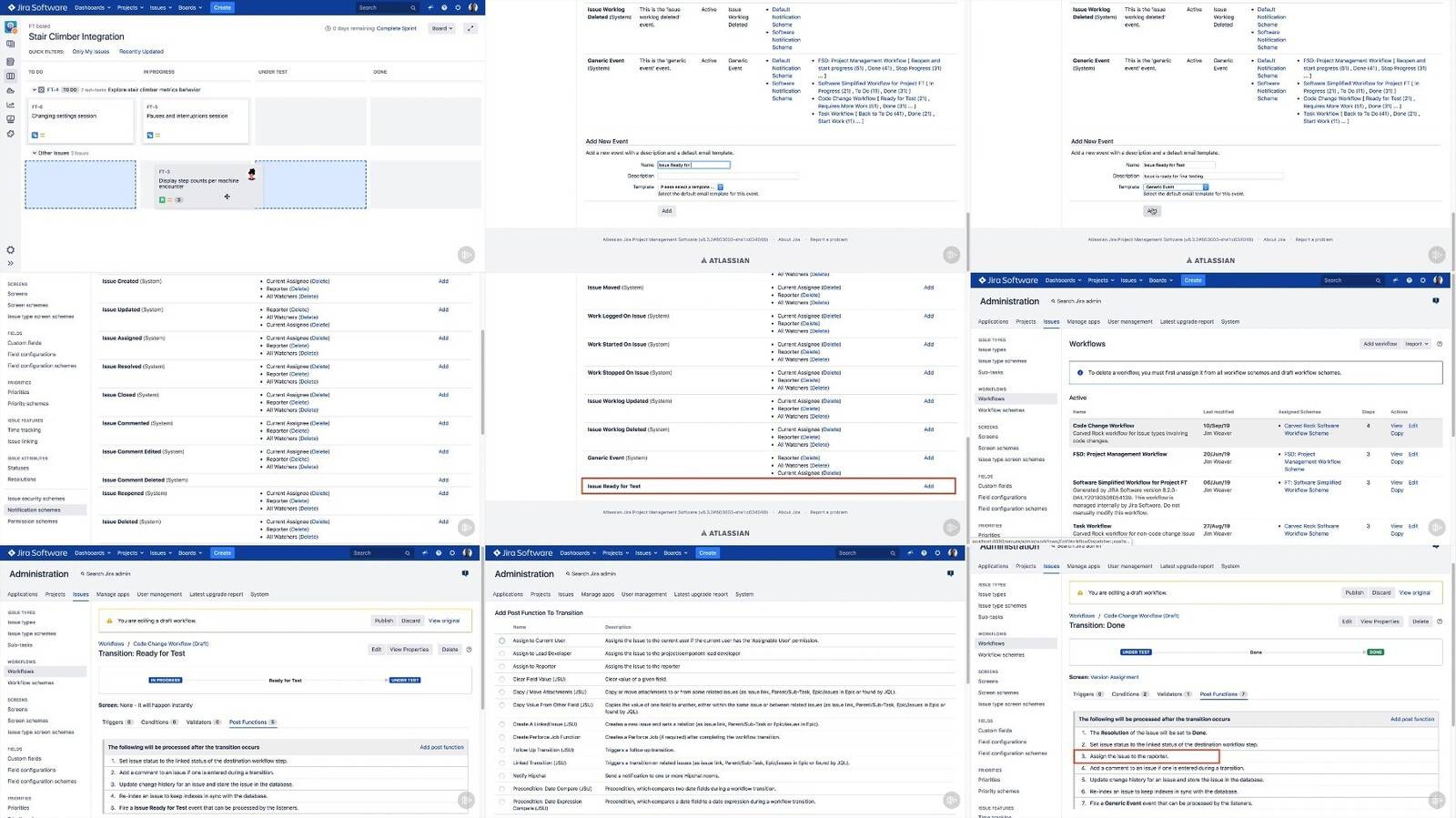Click the project settings gear at the board sidebar bottom
Viewport: 1456px width, 818px height.
[x=10, y=249]
